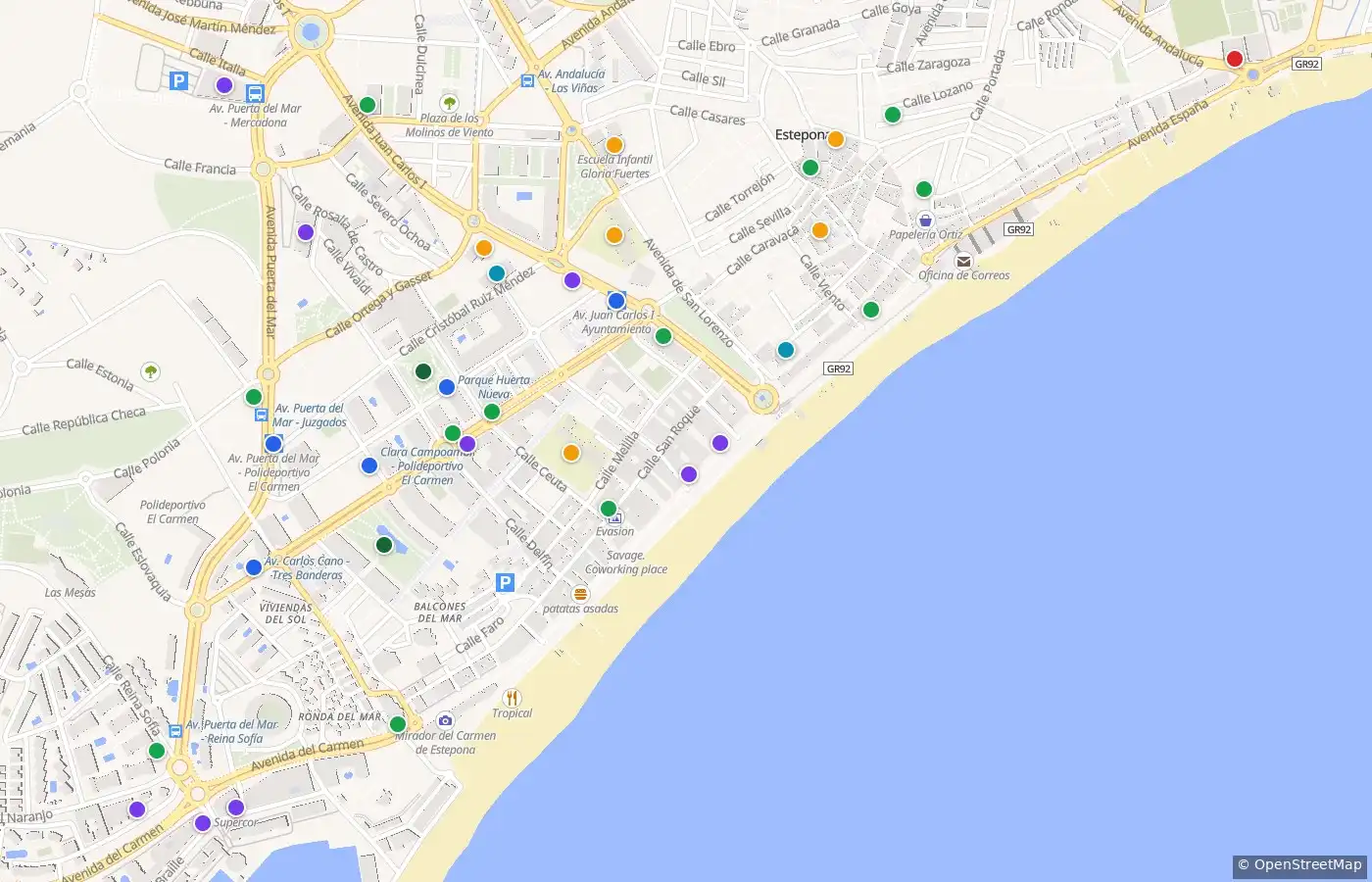1372x882 pixels.
Task: Click the green marker above Calle Lozano
Action: (x=893, y=115)
